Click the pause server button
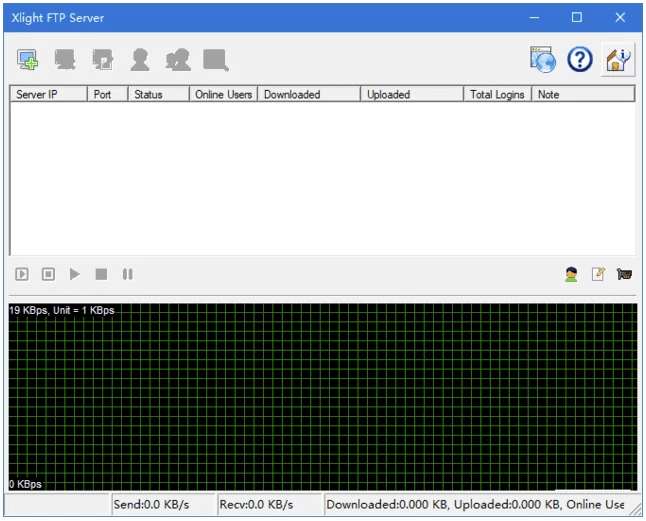Screen dimensions: 646x521 [128, 274]
